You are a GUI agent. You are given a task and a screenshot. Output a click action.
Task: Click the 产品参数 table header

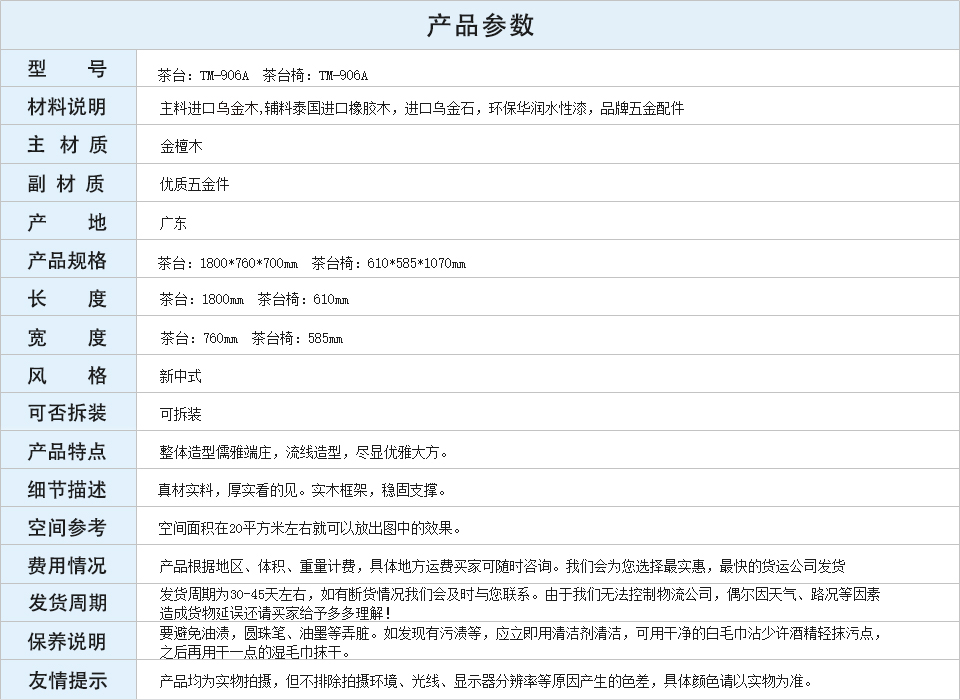click(480, 25)
